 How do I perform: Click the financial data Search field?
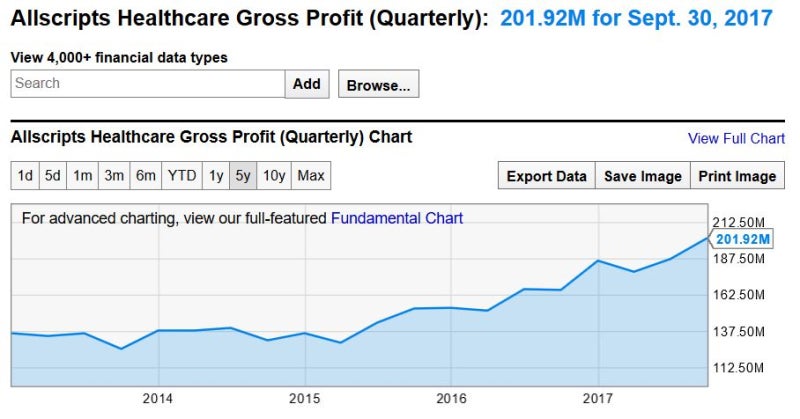[x=147, y=84]
